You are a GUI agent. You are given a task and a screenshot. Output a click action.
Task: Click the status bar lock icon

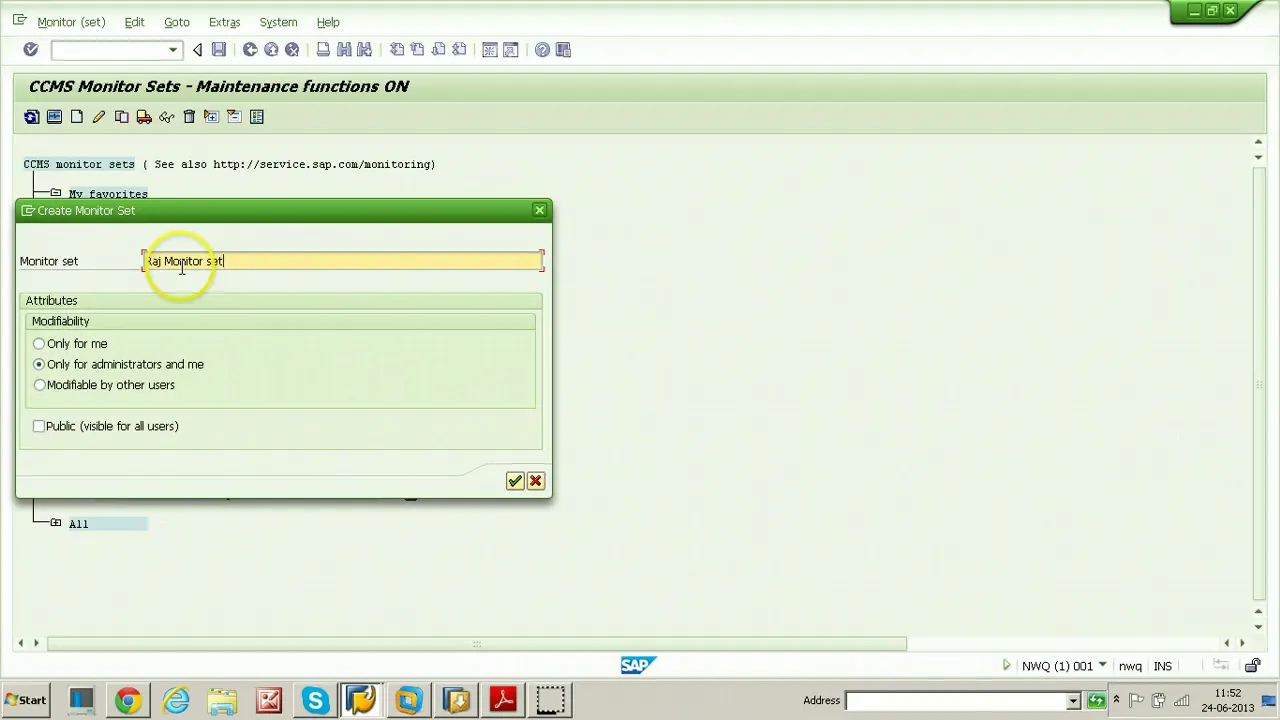click(x=1253, y=666)
